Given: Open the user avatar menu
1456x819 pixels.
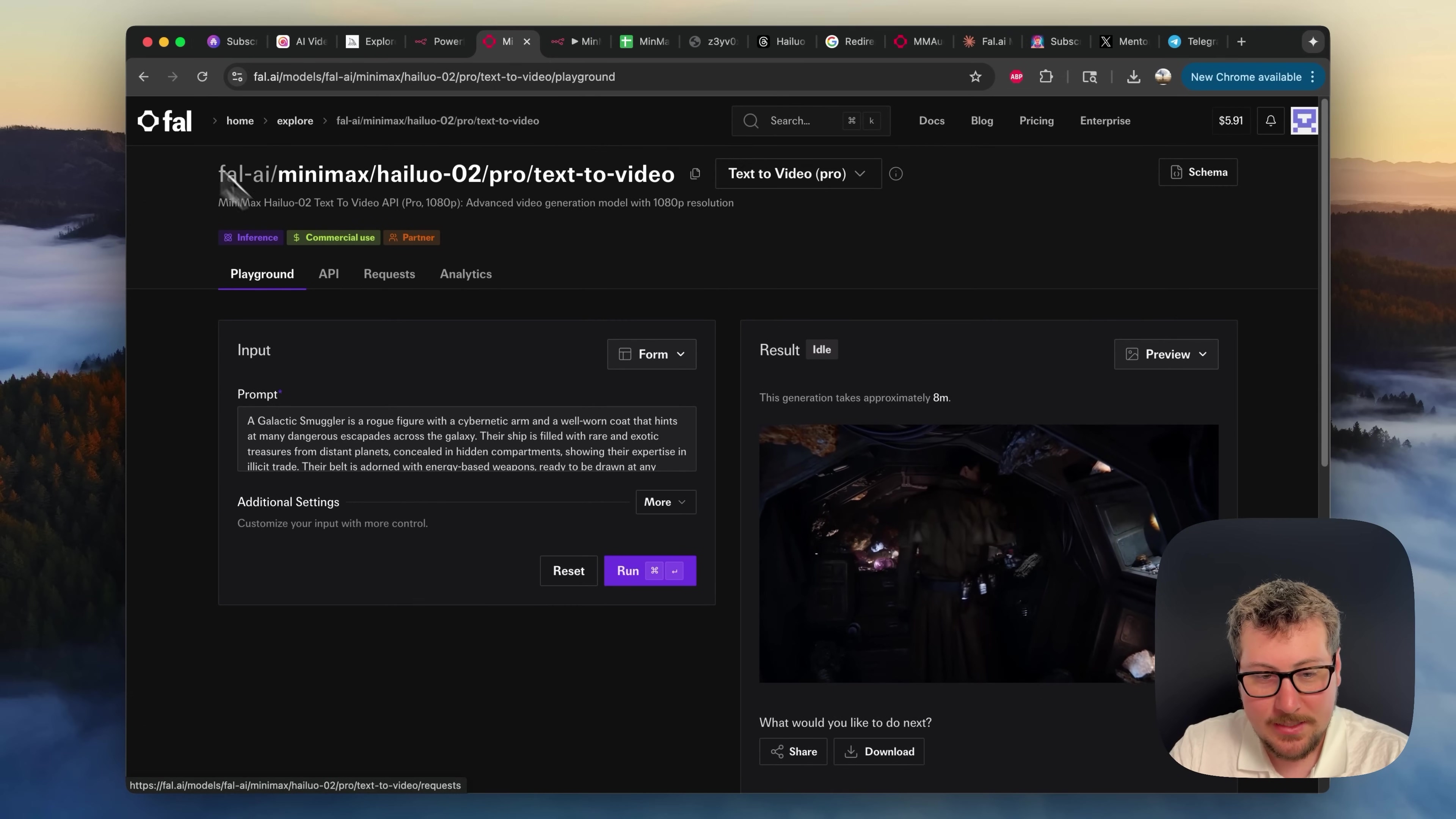Looking at the screenshot, I should [1304, 121].
